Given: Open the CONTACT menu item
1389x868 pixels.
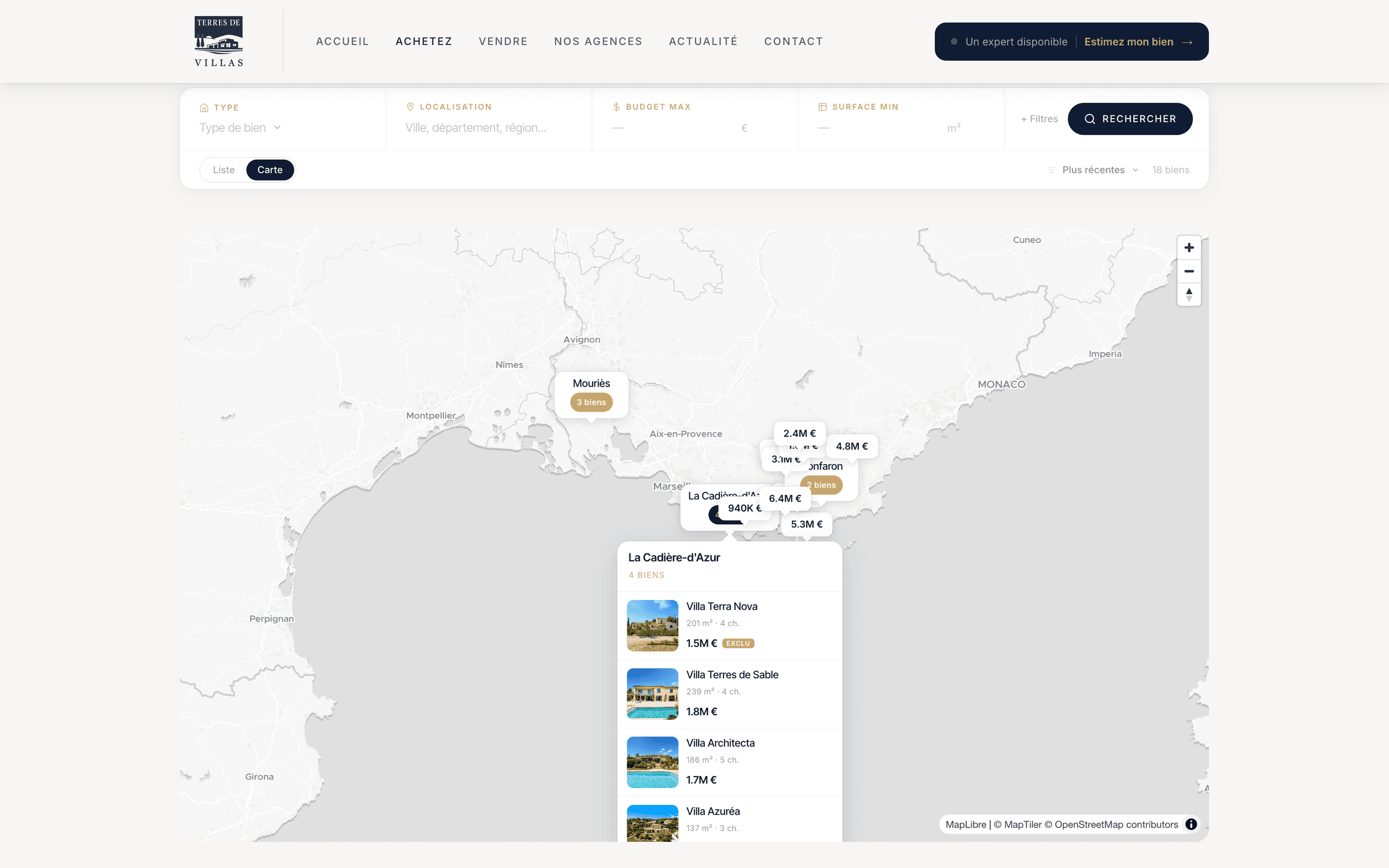Looking at the screenshot, I should click(x=793, y=41).
